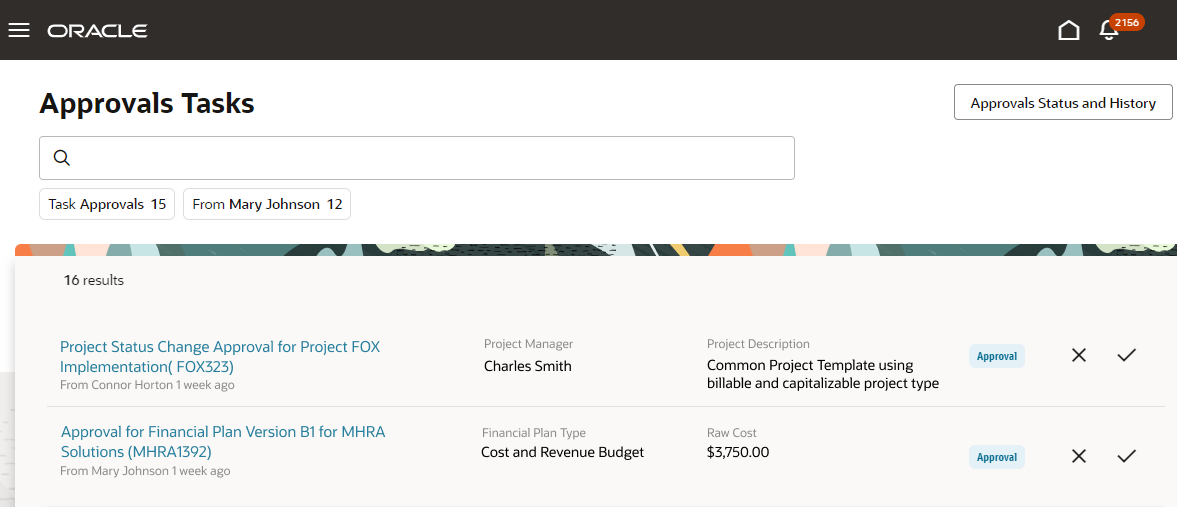Open the notifications bell

click(1108, 31)
